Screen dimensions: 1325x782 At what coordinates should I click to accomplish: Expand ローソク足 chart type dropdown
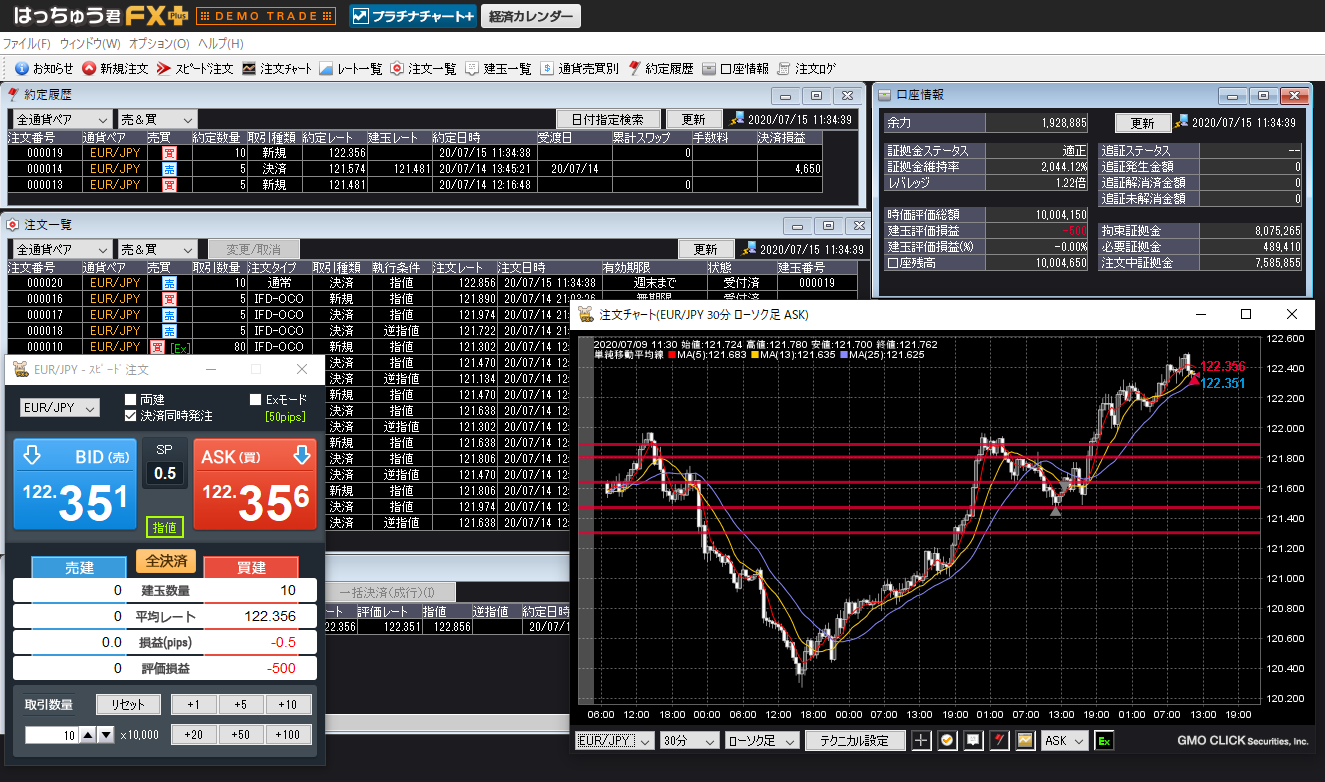[x=762, y=741]
